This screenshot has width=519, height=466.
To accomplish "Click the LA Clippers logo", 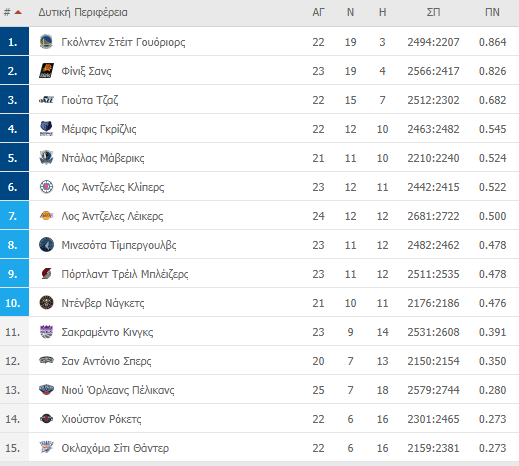I will tap(46, 187).
